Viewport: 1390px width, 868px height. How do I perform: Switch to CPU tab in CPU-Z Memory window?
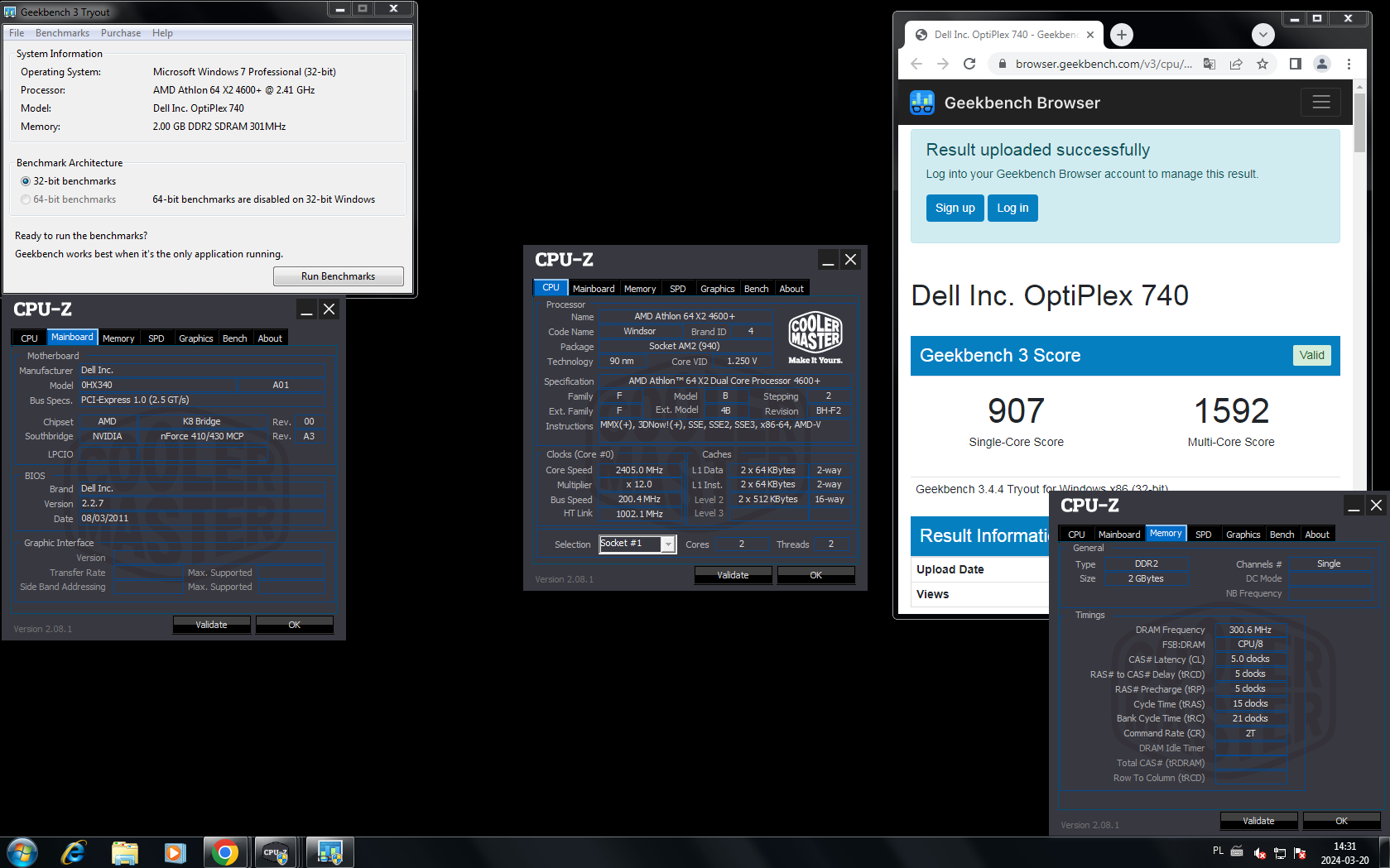coord(1076,535)
